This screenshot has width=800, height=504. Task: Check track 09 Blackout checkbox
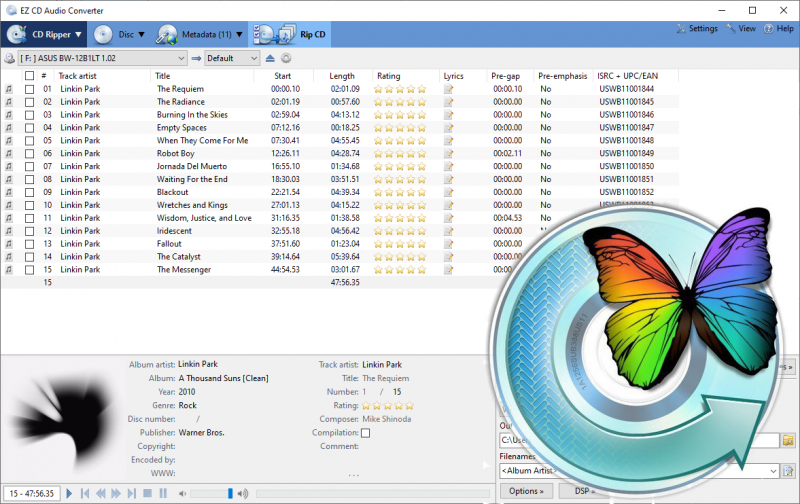pos(30,192)
